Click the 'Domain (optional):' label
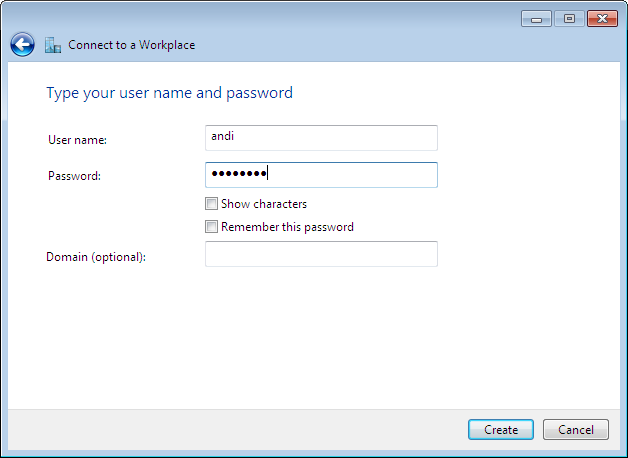The image size is (628, 458). [96, 257]
